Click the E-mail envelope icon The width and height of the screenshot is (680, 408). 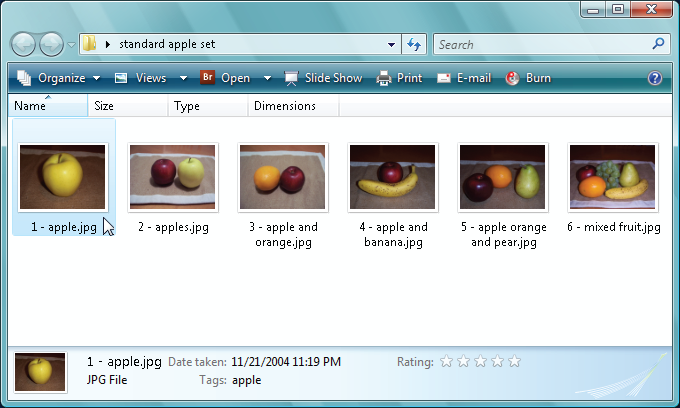443,78
